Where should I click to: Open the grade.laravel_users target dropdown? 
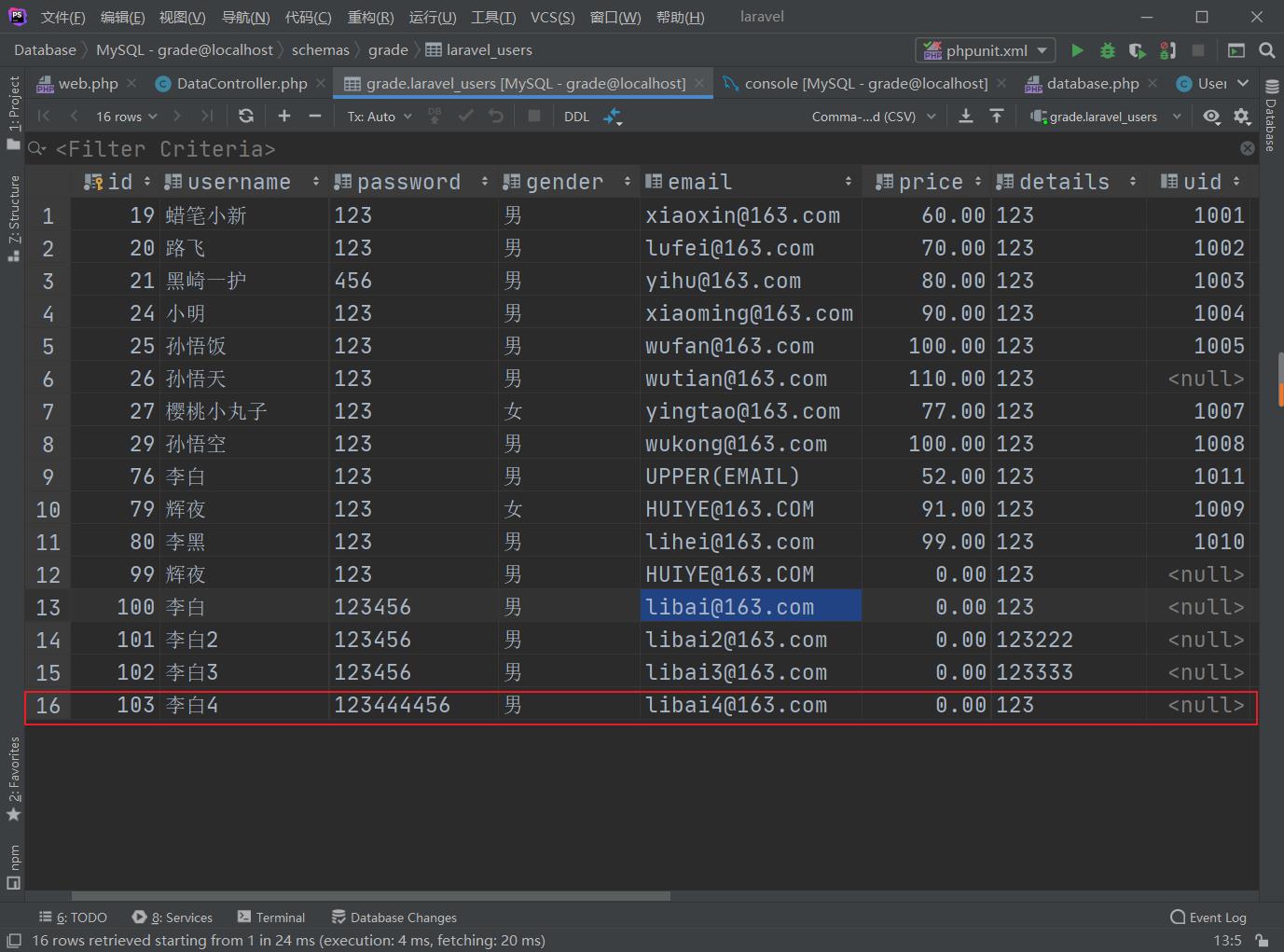(x=1106, y=117)
